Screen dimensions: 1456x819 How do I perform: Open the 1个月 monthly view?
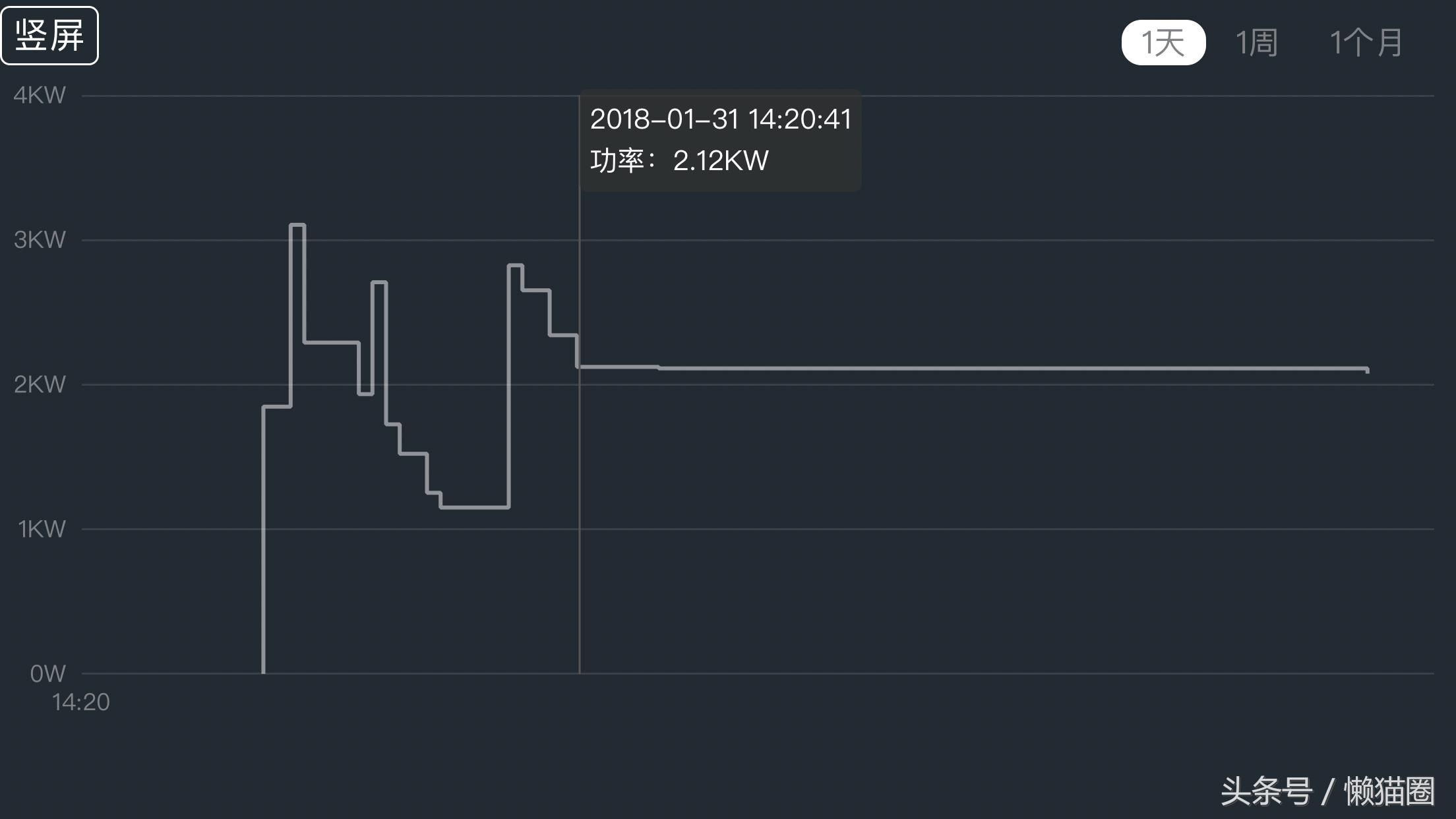click(1364, 42)
